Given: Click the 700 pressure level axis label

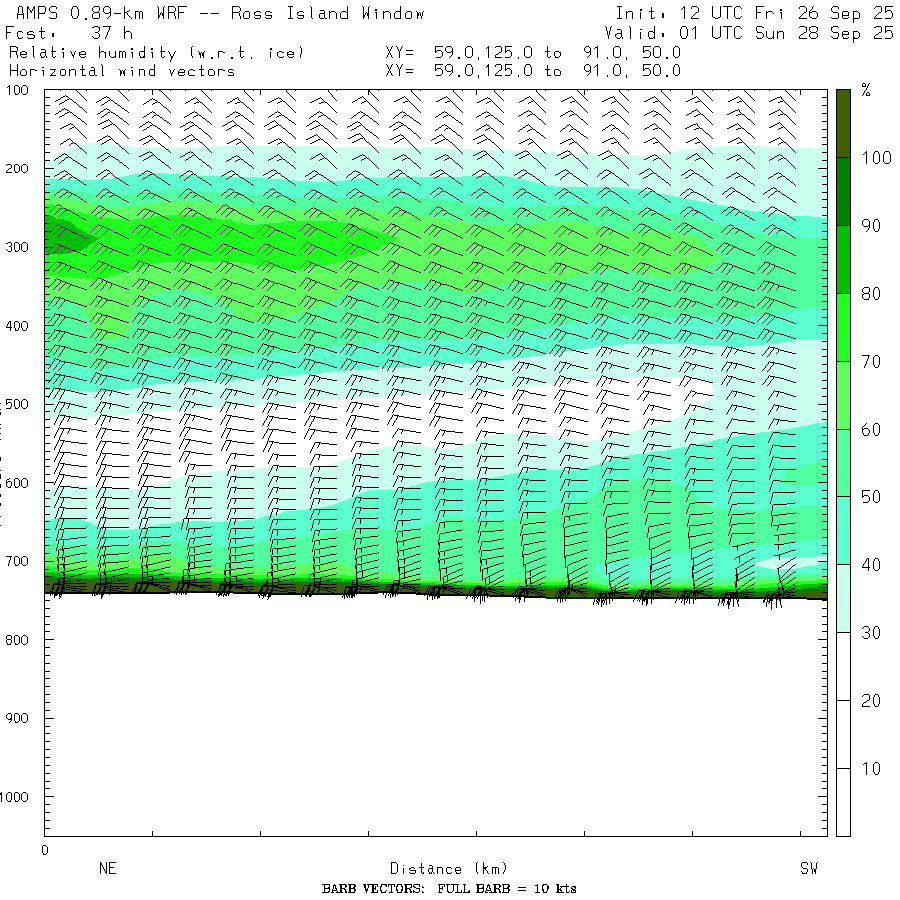Looking at the screenshot, I should [x=19, y=562].
